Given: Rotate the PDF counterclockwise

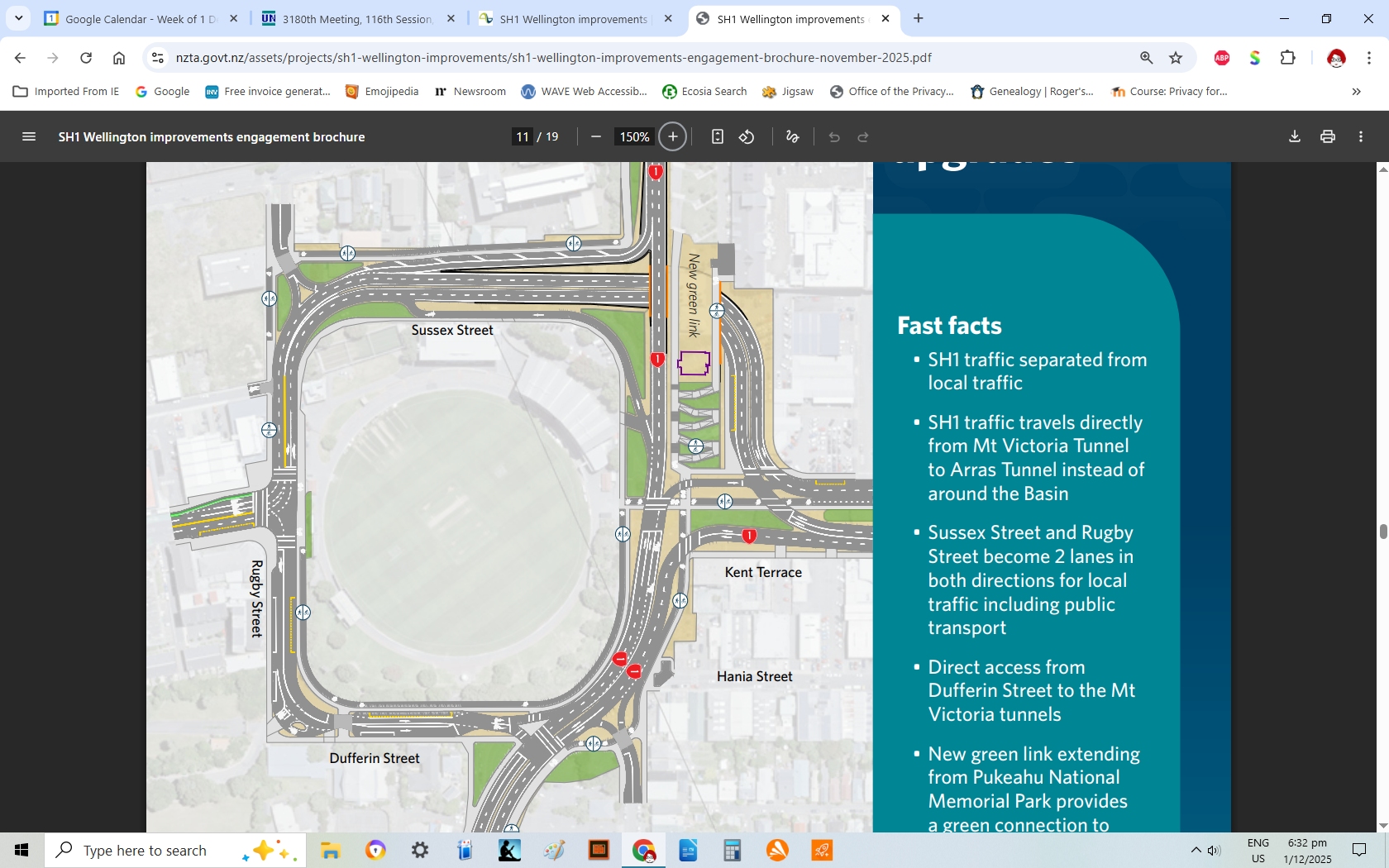Looking at the screenshot, I should pyautogui.click(x=747, y=137).
